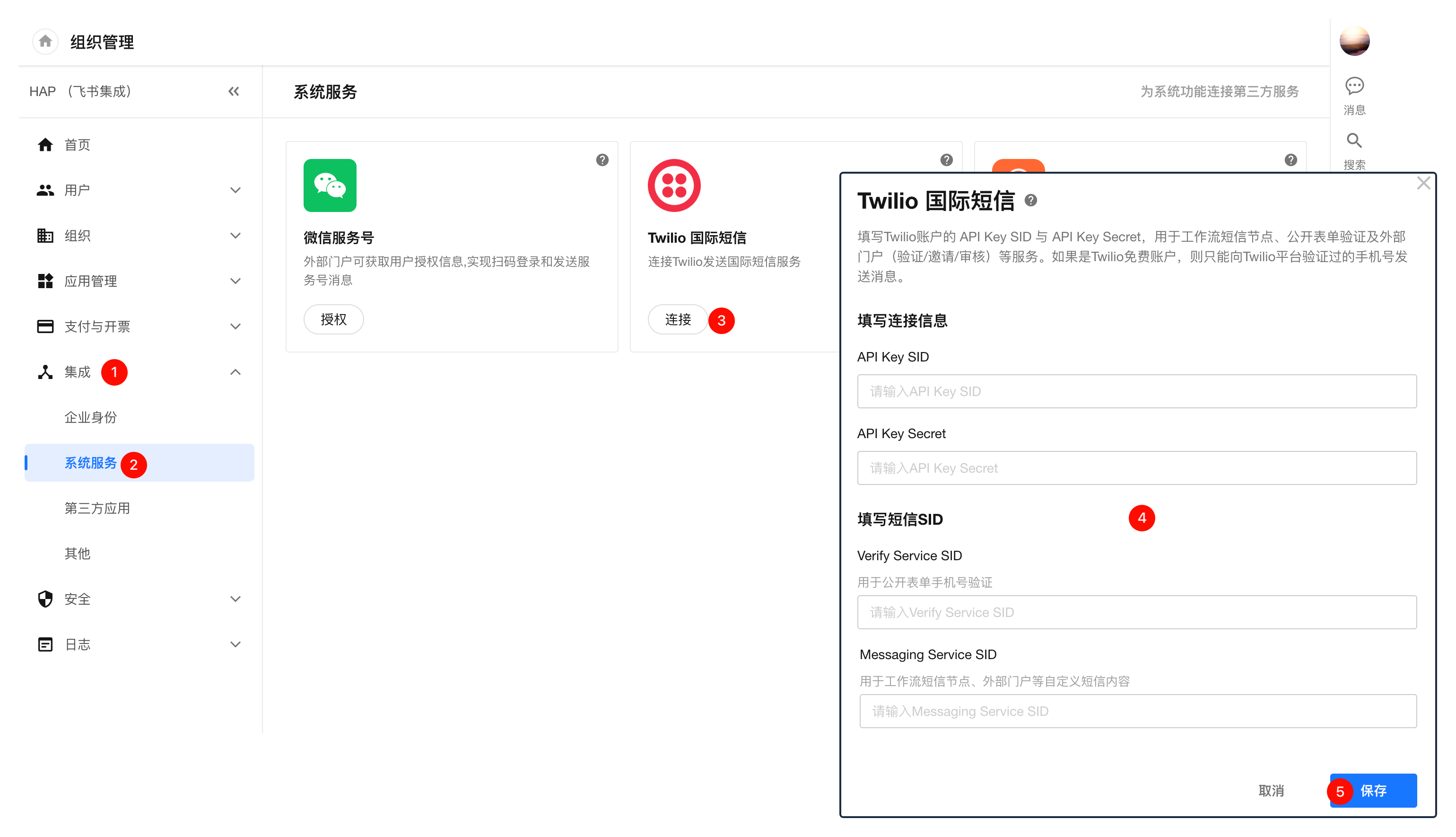
Task: Open the user avatar at top right
Action: (x=1354, y=41)
